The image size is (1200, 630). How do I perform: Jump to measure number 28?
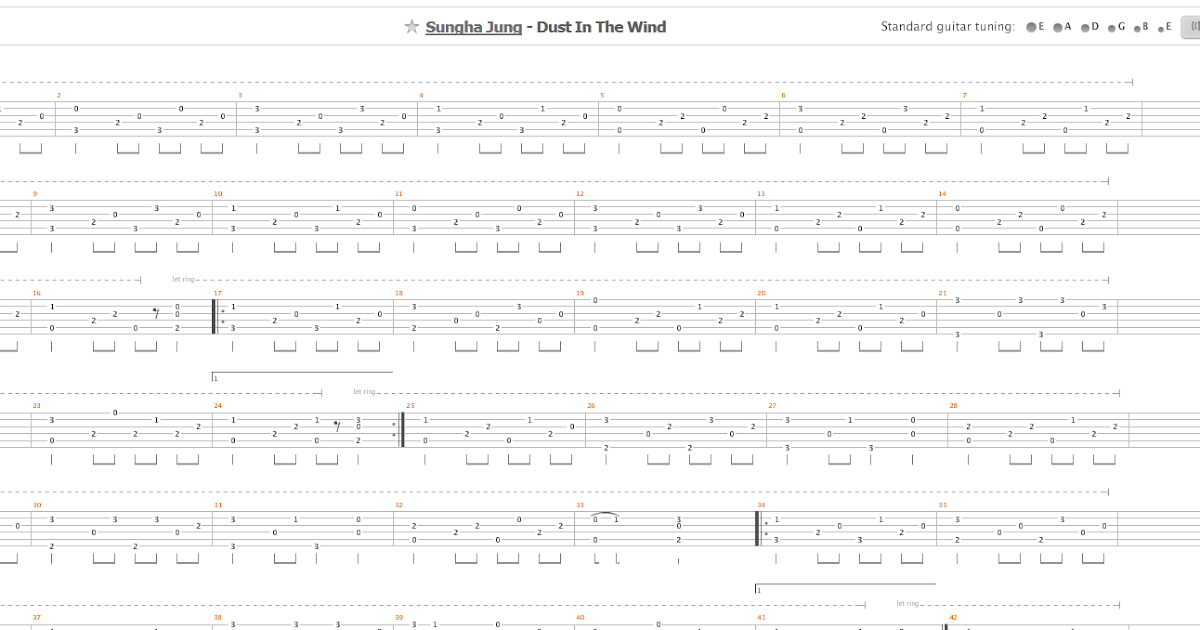coord(953,406)
